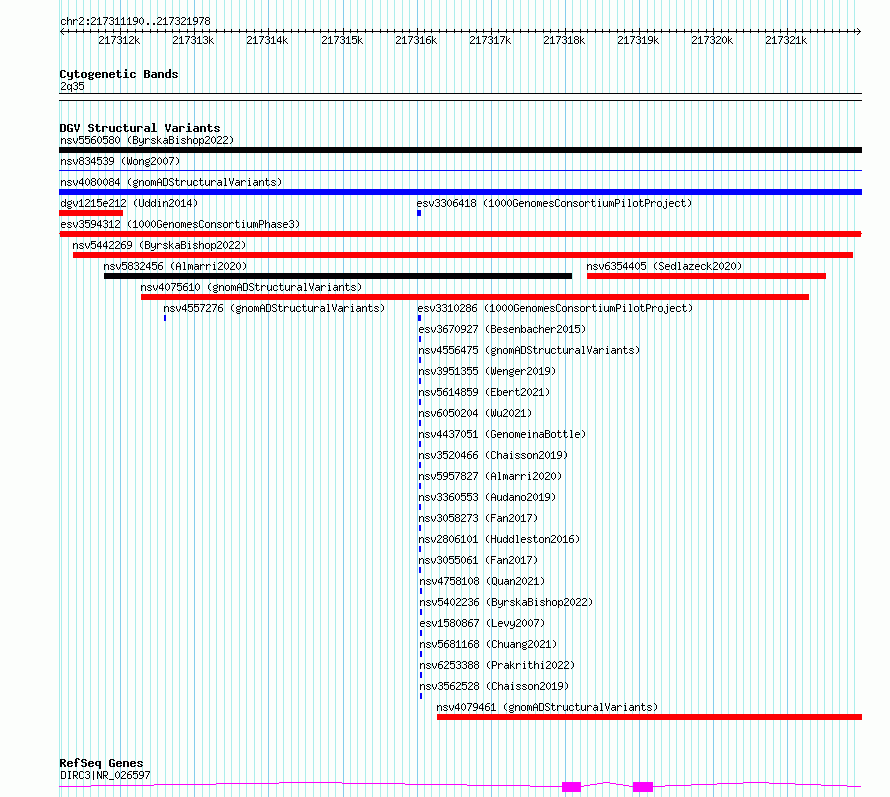Click the right arrowhead of the ruler
This screenshot has height=797, width=890.
[858, 32]
